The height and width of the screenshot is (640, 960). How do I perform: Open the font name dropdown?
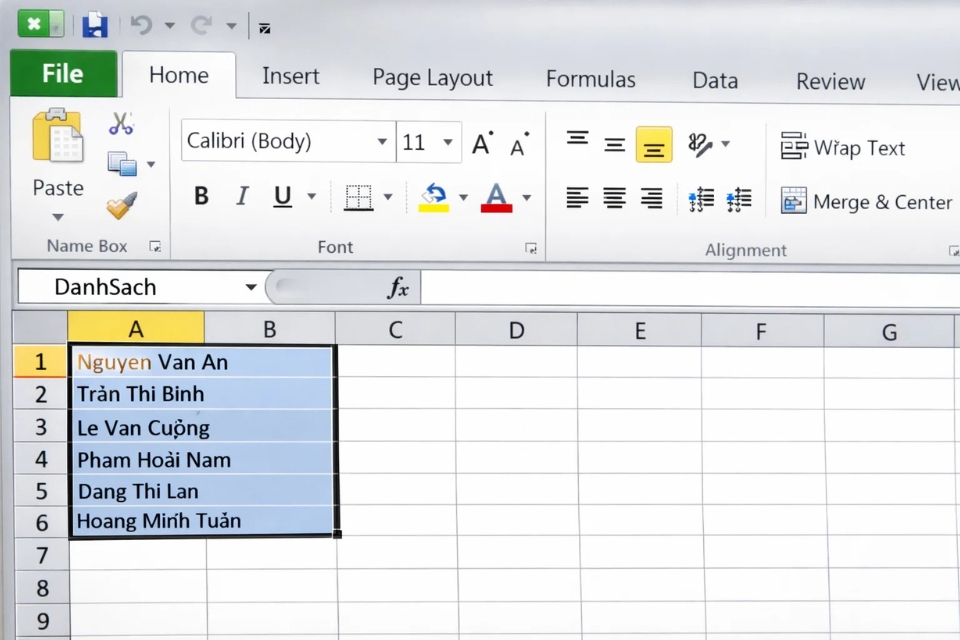(x=381, y=141)
